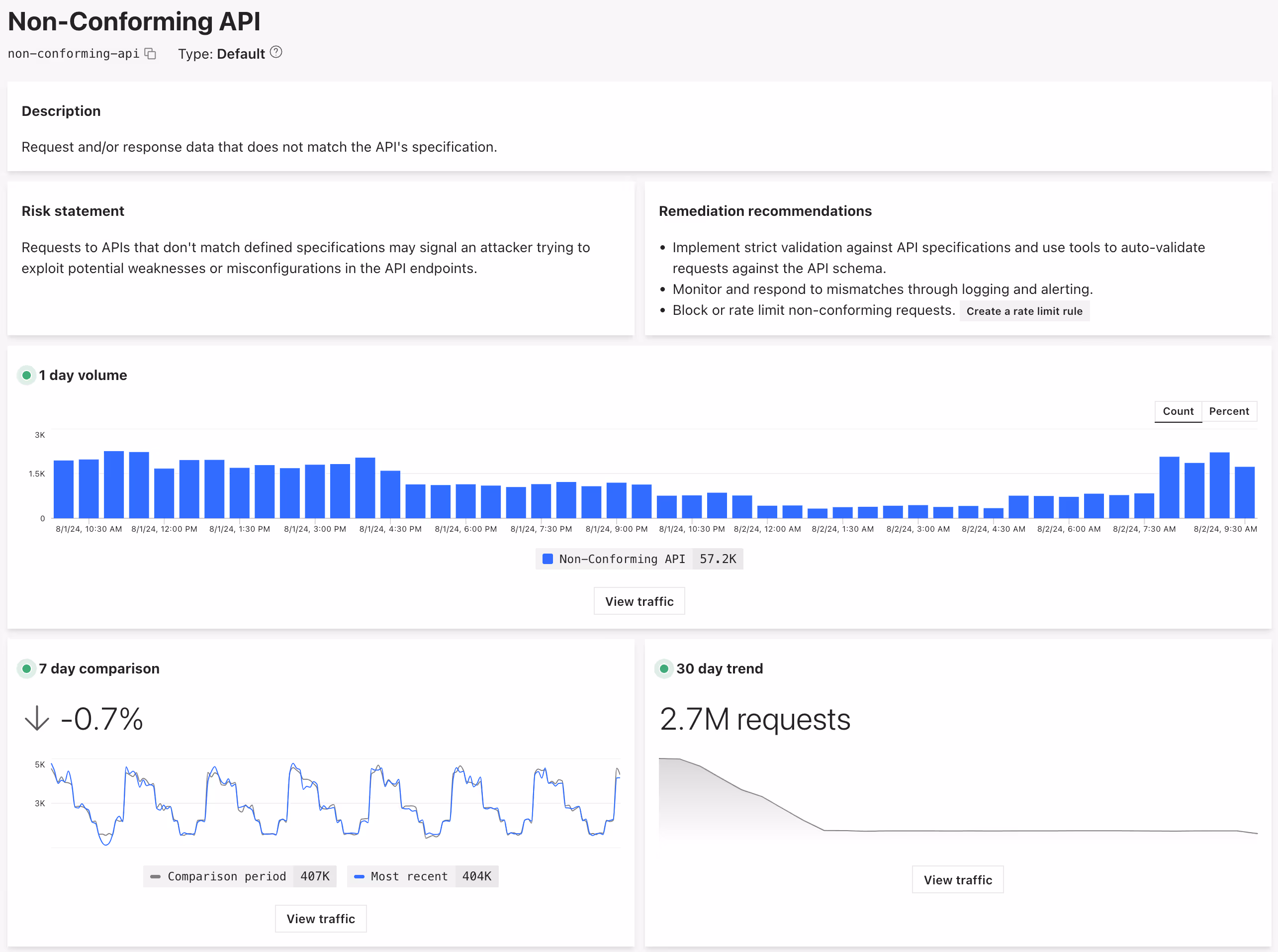Image resolution: width=1278 pixels, height=952 pixels.
Task: Open View traffic under 30 day trend
Action: pos(958,880)
